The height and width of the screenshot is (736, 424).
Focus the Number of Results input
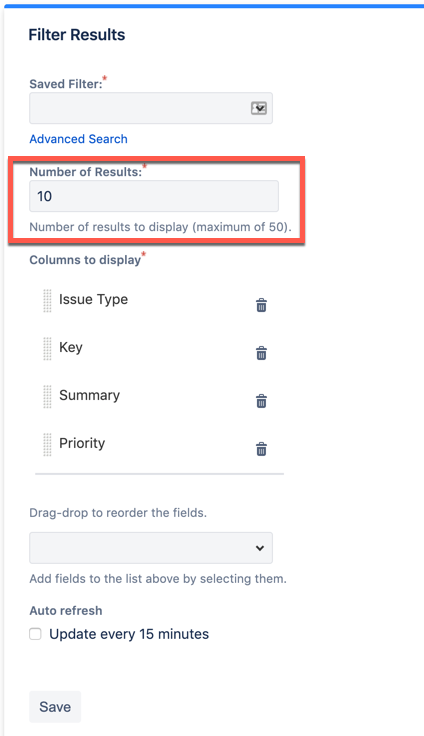[154, 196]
